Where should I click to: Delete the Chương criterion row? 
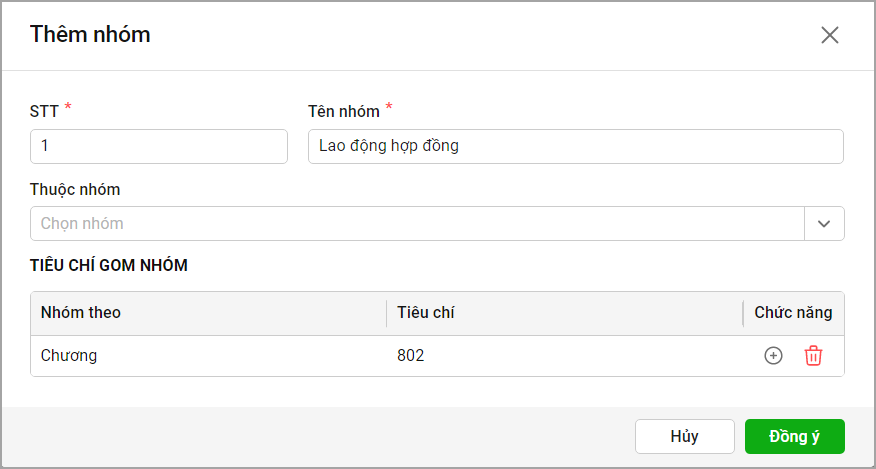[x=813, y=356]
